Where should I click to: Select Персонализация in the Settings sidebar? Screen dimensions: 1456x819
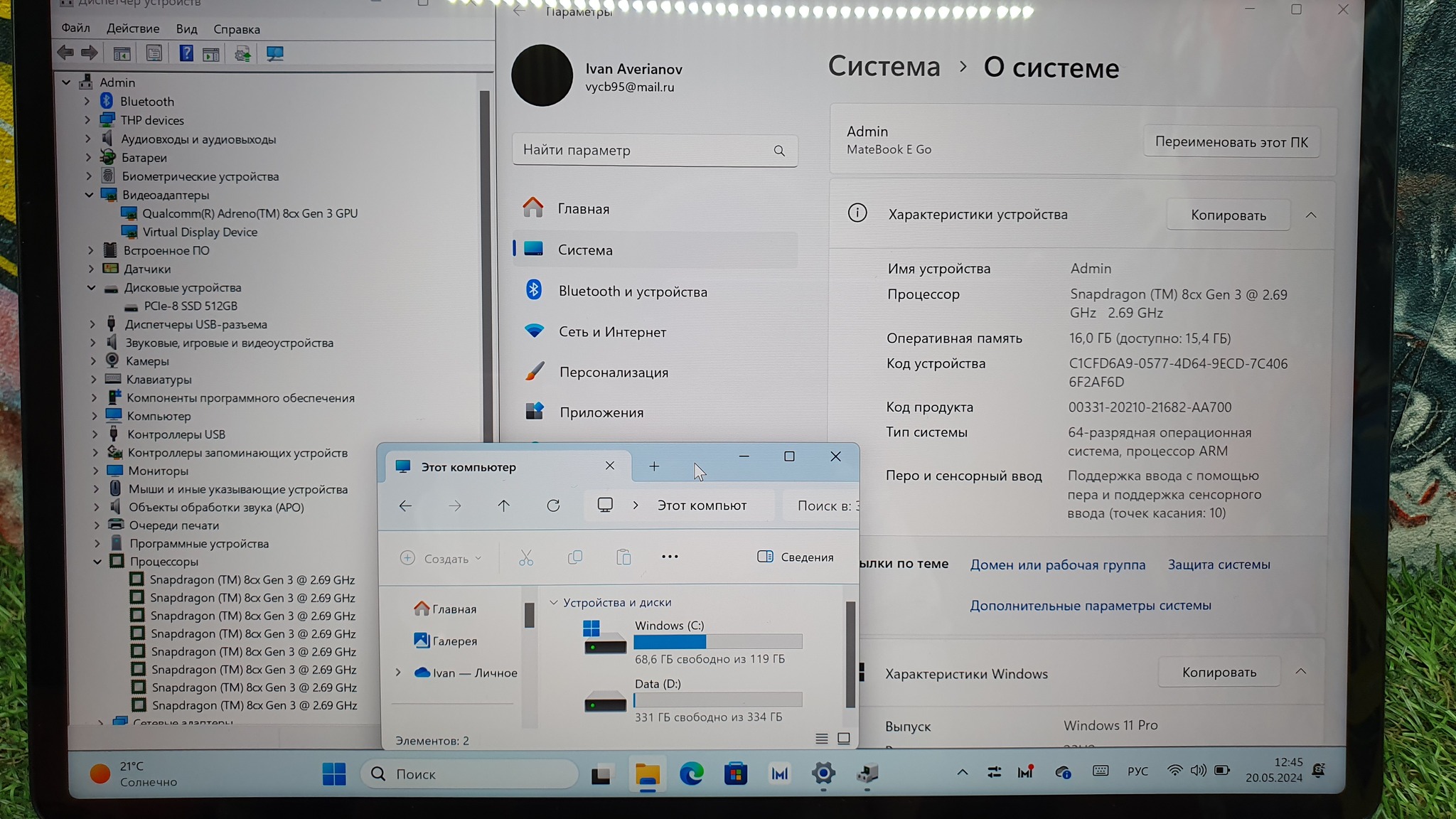pyautogui.click(x=613, y=372)
